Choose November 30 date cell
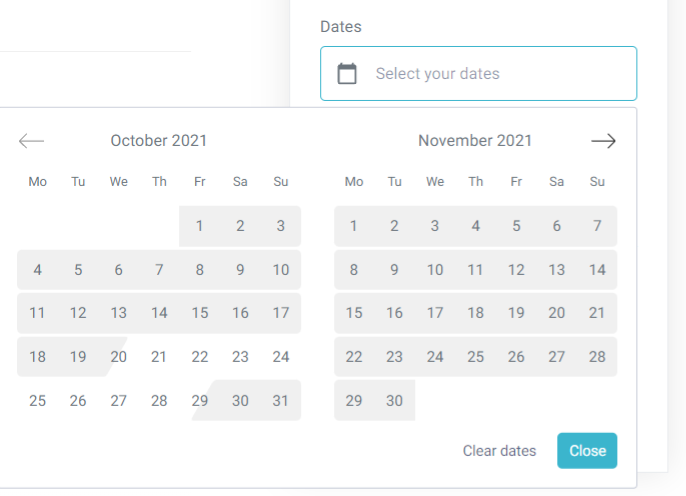 point(395,401)
